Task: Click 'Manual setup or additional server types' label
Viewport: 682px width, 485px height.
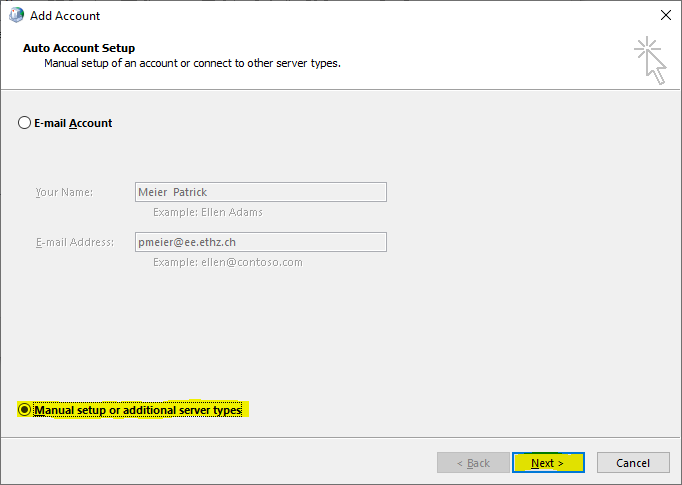Action: [138, 410]
